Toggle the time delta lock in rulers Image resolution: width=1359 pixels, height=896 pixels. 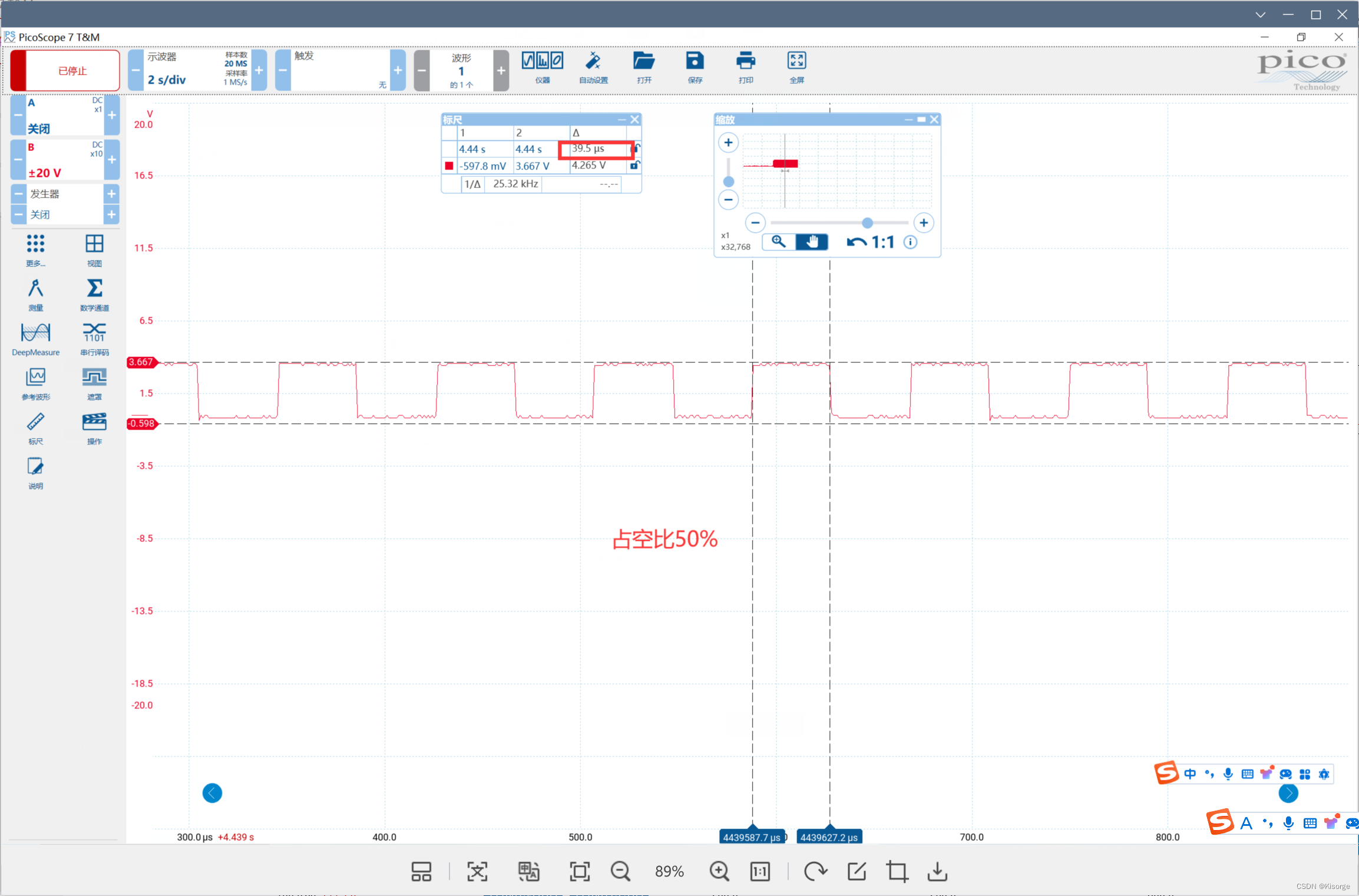(637, 148)
